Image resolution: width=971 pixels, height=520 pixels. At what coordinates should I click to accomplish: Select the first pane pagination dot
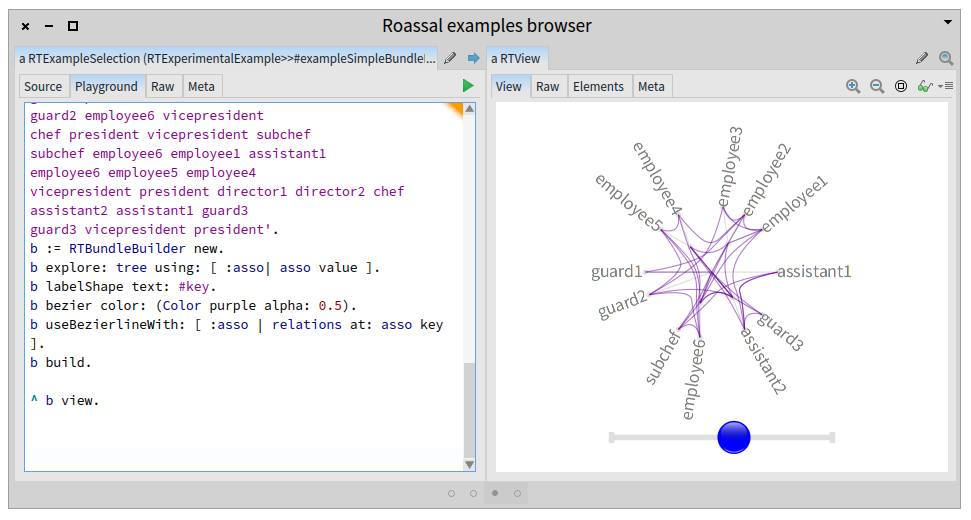tap(451, 493)
